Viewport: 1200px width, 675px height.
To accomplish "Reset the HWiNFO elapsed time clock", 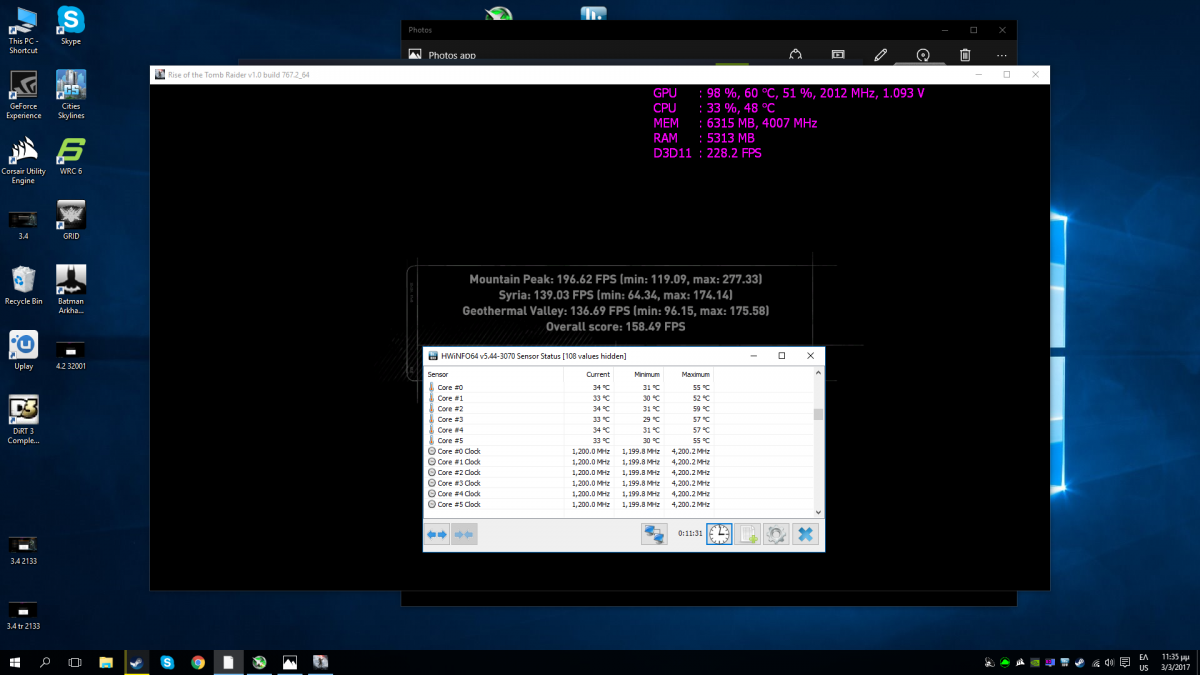I will click(x=719, y=534).
